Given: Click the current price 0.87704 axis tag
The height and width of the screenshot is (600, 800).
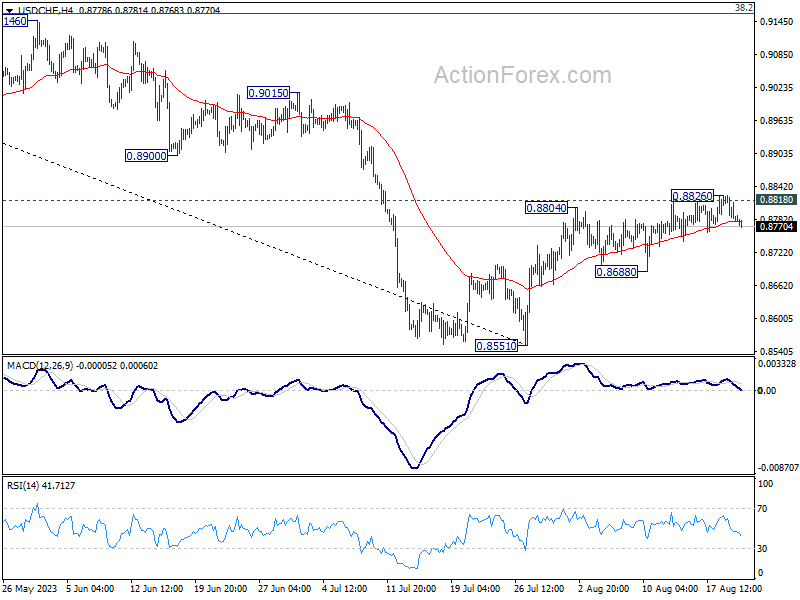Looking at the screenshot, I should 777,227.
